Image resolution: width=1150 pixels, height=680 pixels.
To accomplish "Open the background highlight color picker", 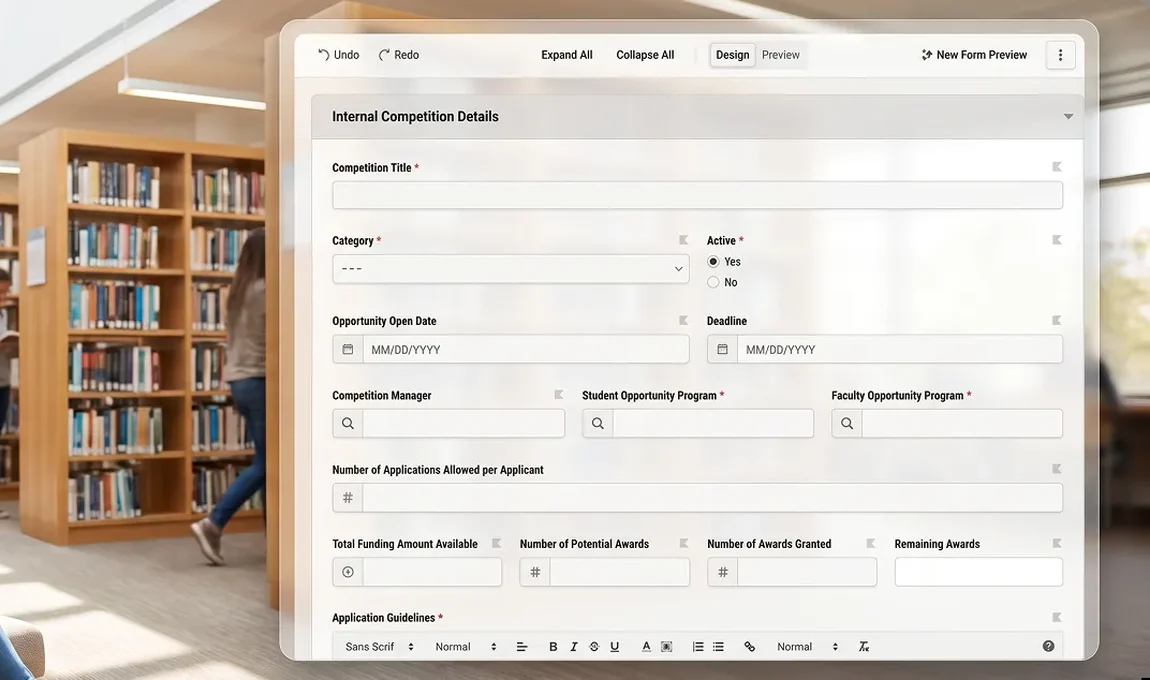I will click(666, 646).
